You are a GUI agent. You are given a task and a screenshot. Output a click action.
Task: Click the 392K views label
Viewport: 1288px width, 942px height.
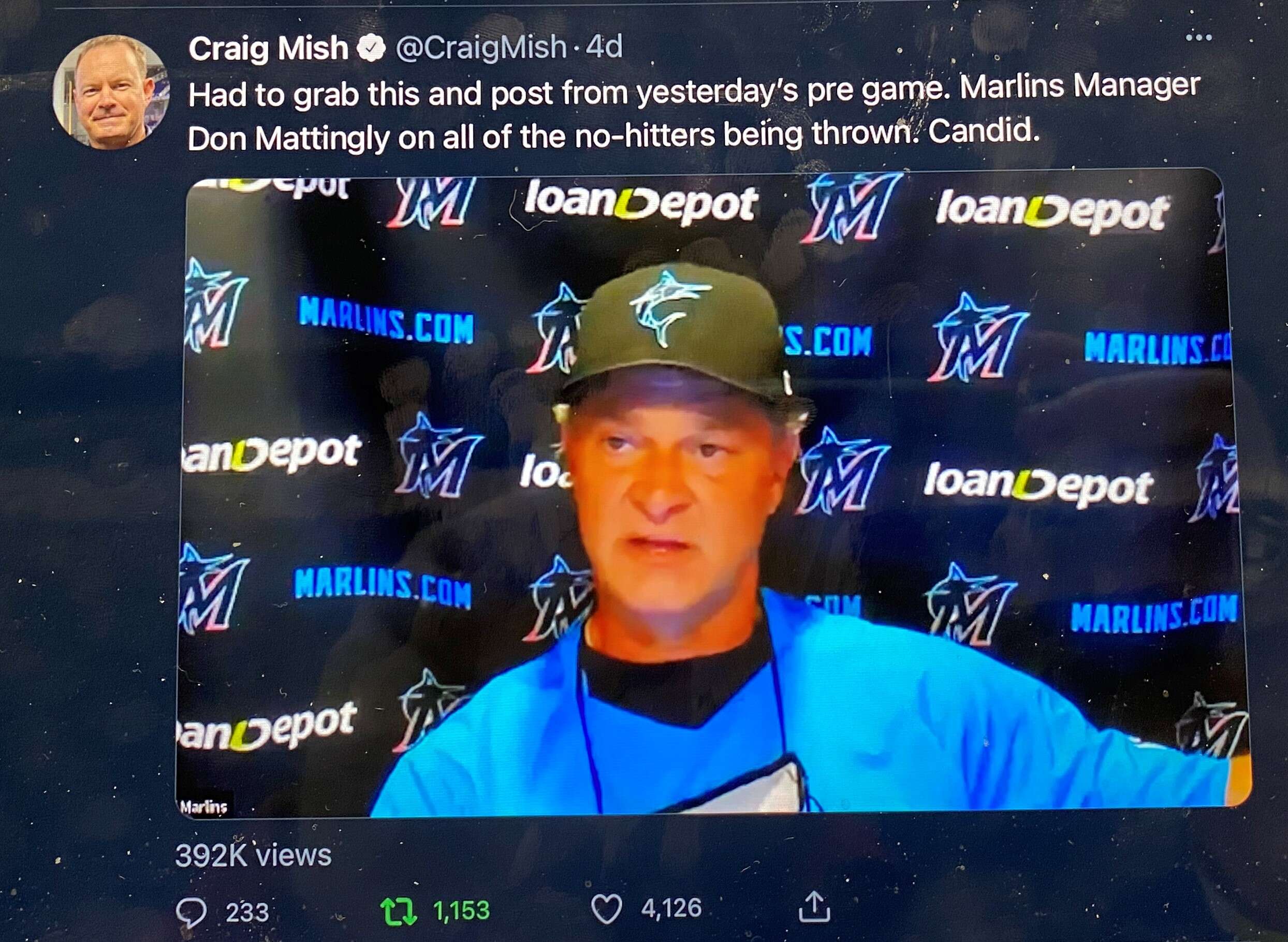coord(253,855)
